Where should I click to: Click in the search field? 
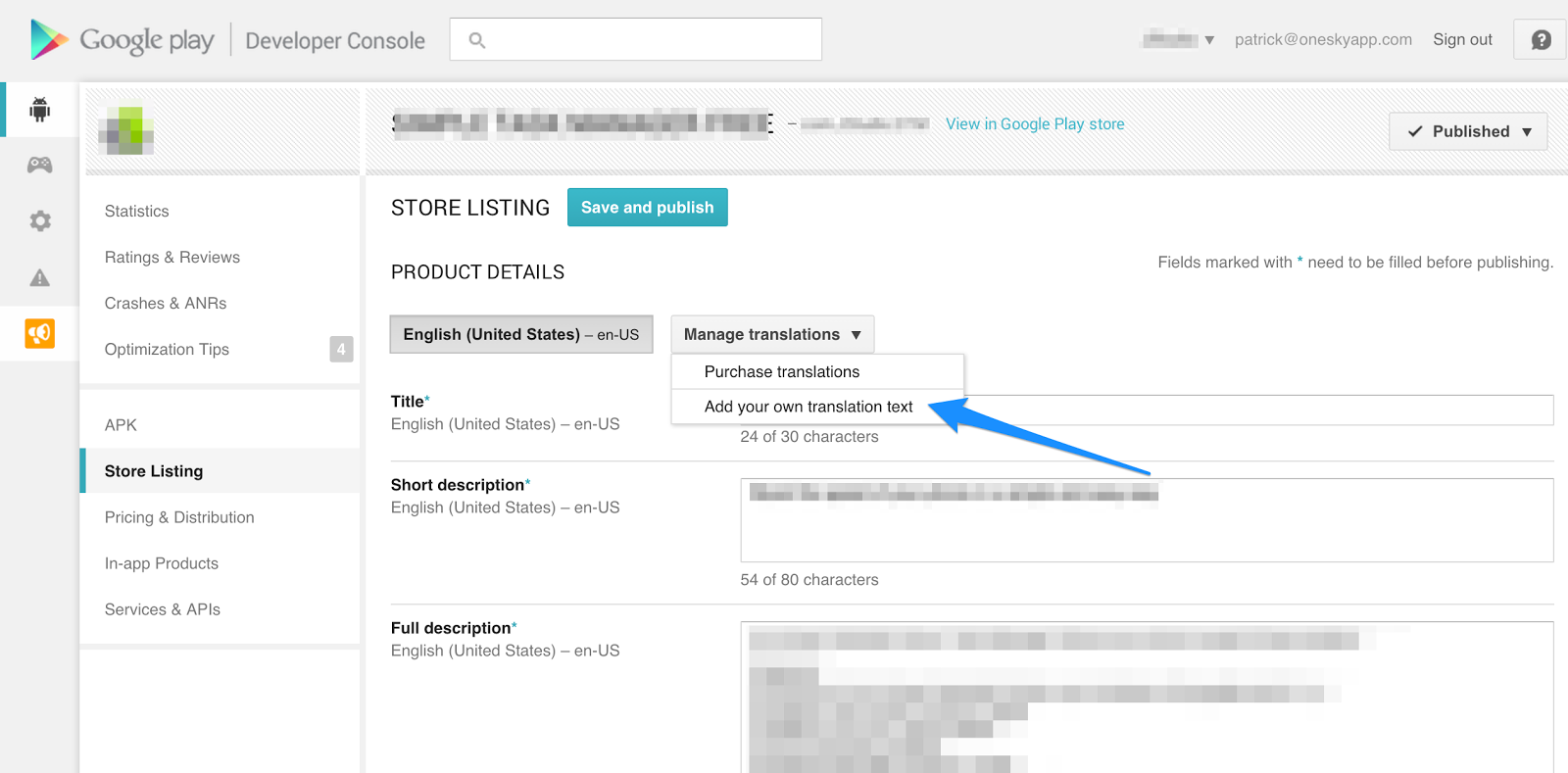point(635,39)
